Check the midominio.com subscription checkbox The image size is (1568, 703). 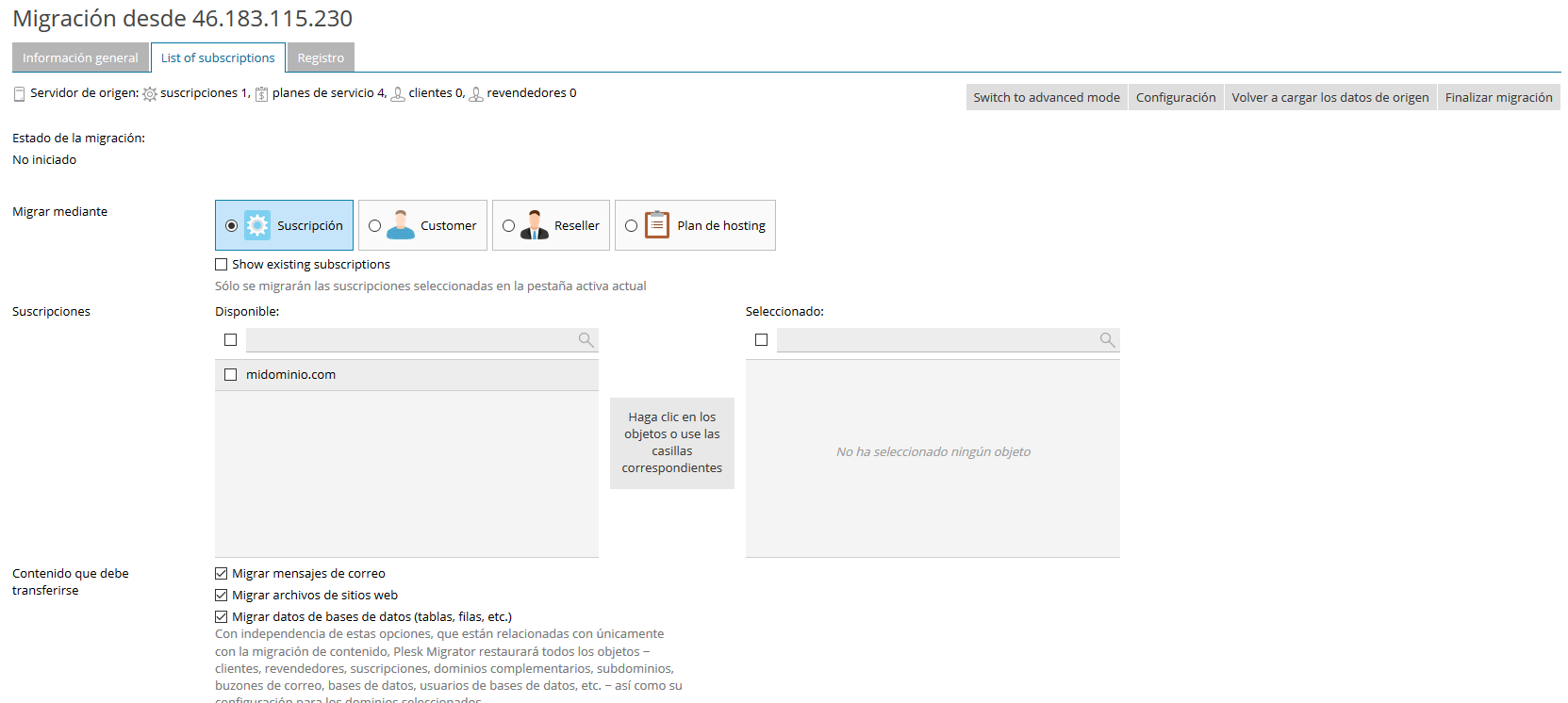pyautogui.click(x=231, y=375)
